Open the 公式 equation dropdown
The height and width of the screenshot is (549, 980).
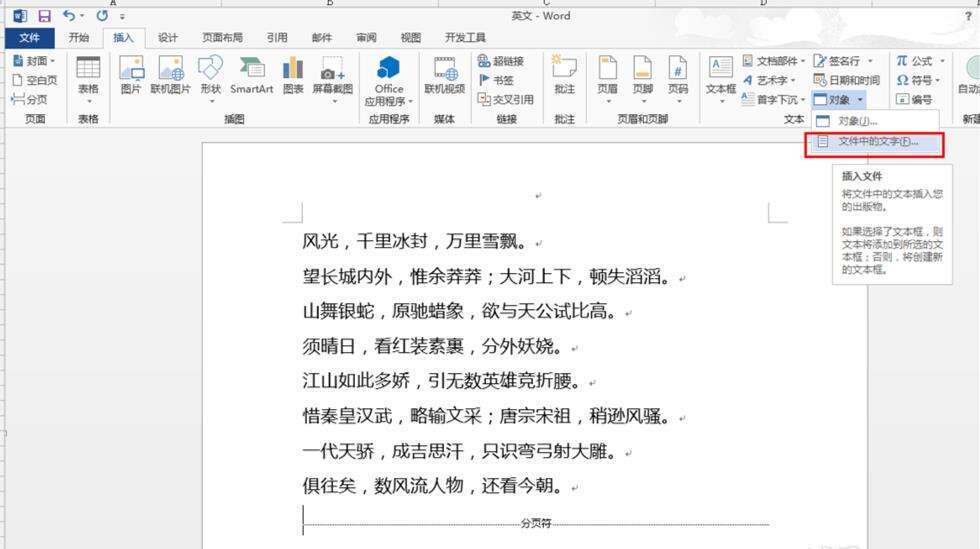pos(920,61)
